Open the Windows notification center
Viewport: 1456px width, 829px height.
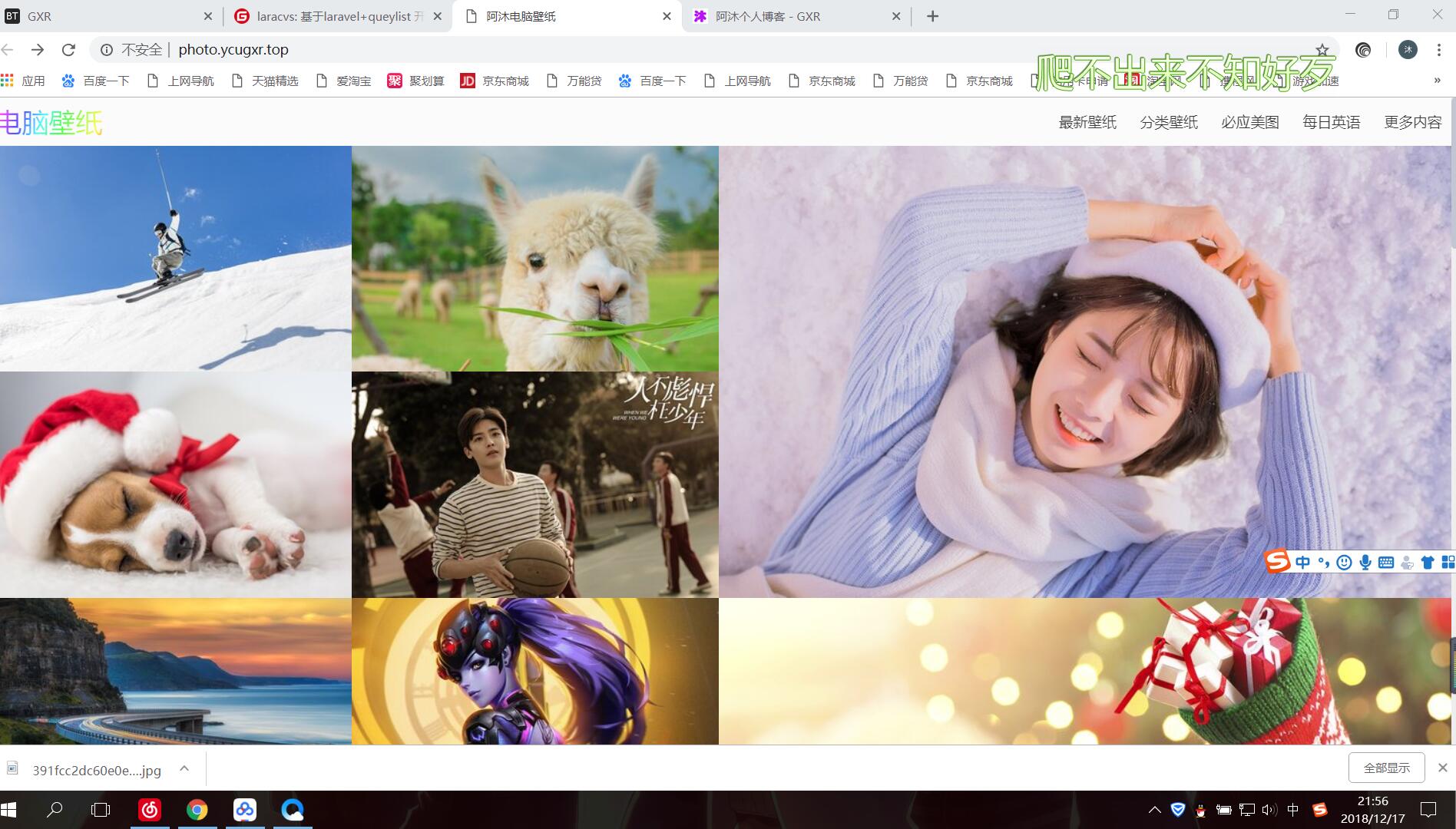click(1428, 810)
